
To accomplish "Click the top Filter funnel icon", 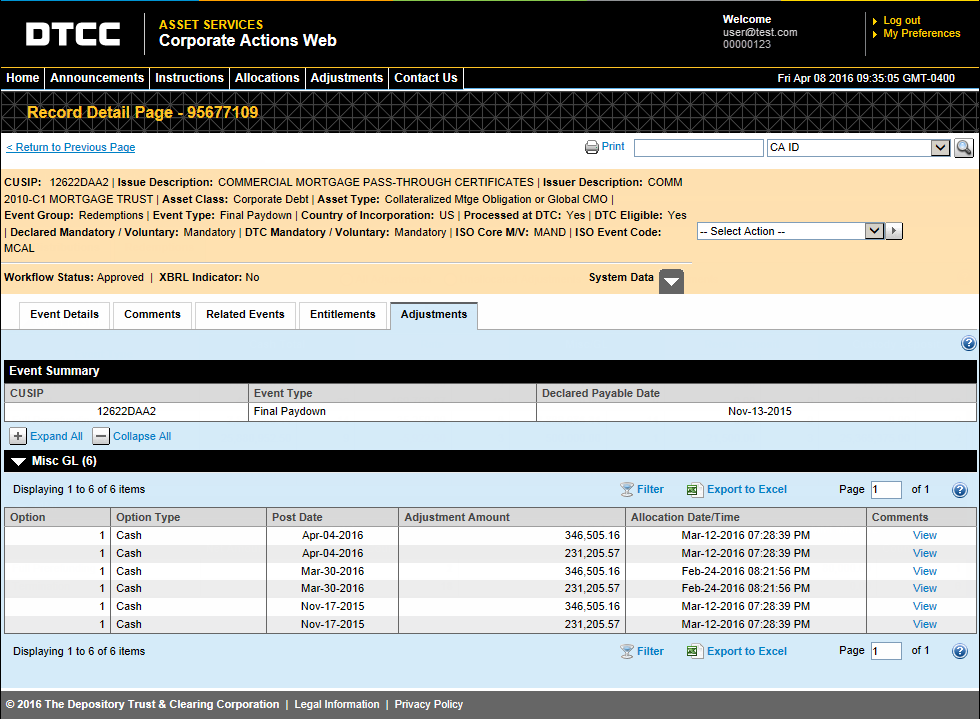I will point(627,490).
